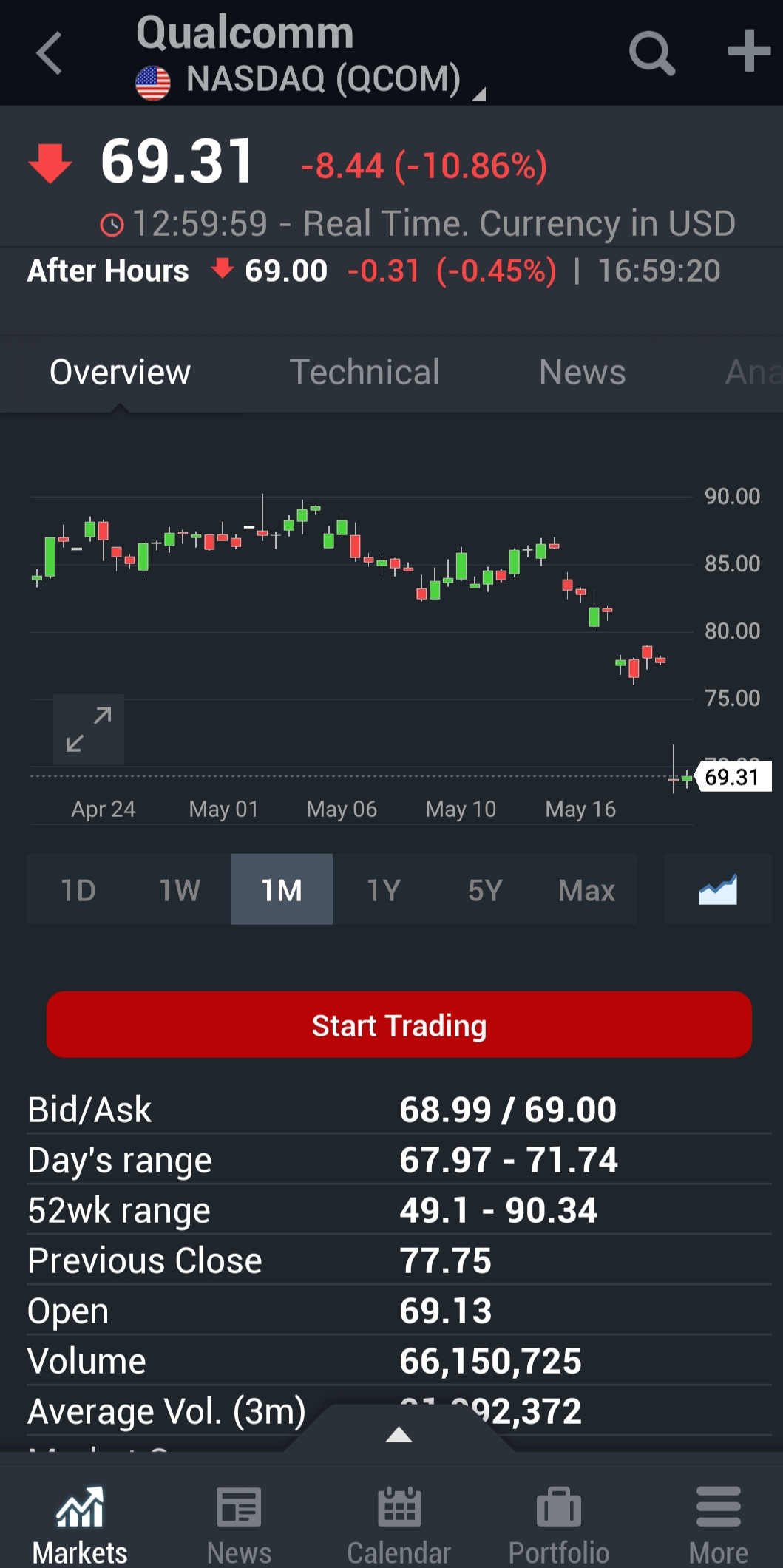Add Qualcomm via the plus icon
Image resolution: width=783 pixels, height=1568 pixels.
pyautogui.click(x=749, y=51)
